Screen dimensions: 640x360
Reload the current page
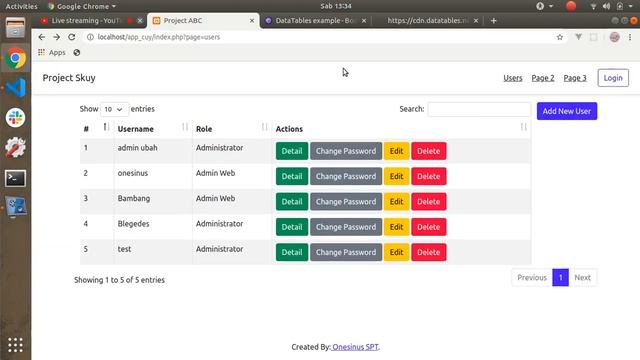coord(72,37)
